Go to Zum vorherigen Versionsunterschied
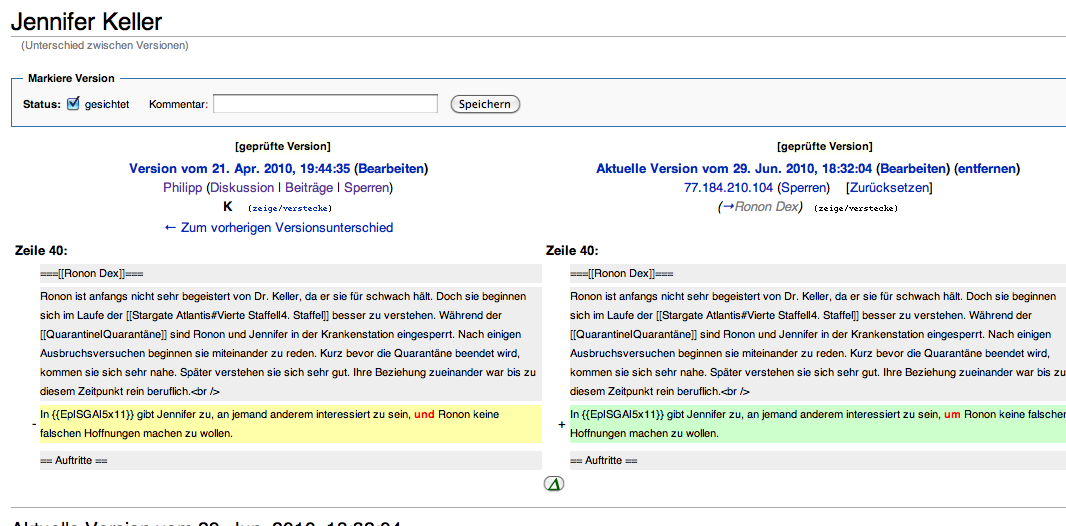Image resolution: width=1066 pixels, height=526 pixels. (279, 228)
